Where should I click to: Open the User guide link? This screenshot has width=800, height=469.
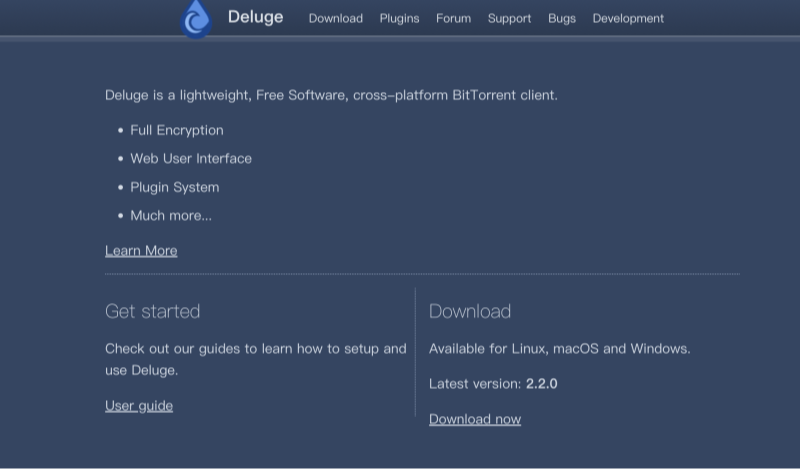coord(139,406)
